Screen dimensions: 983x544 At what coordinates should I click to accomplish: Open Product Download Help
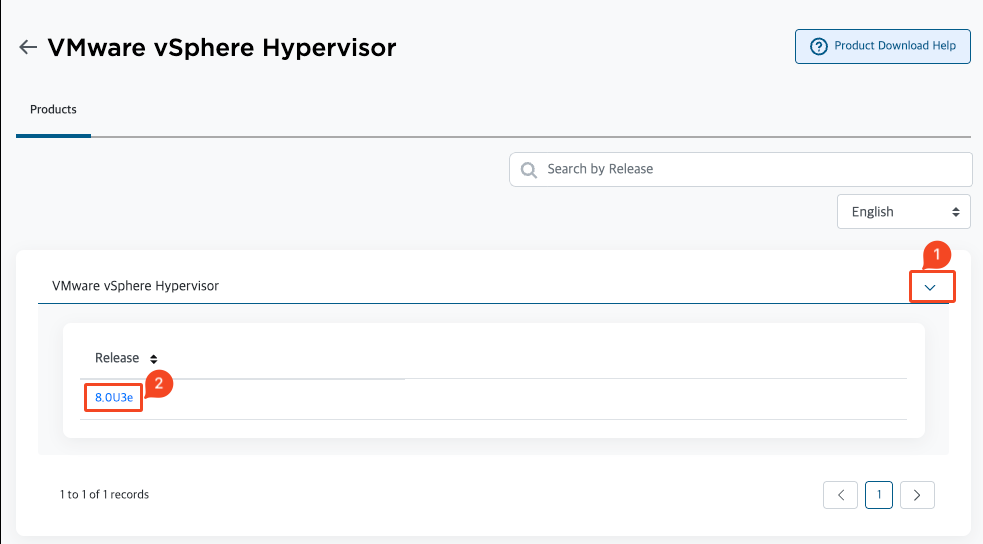click(883, 46)
